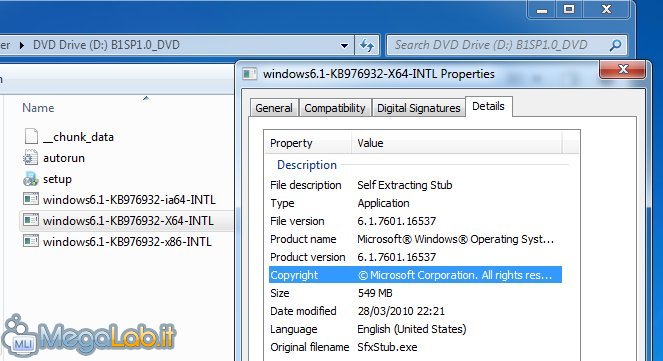
Task: Maximize the Explorer window
Action: (569, 9)
